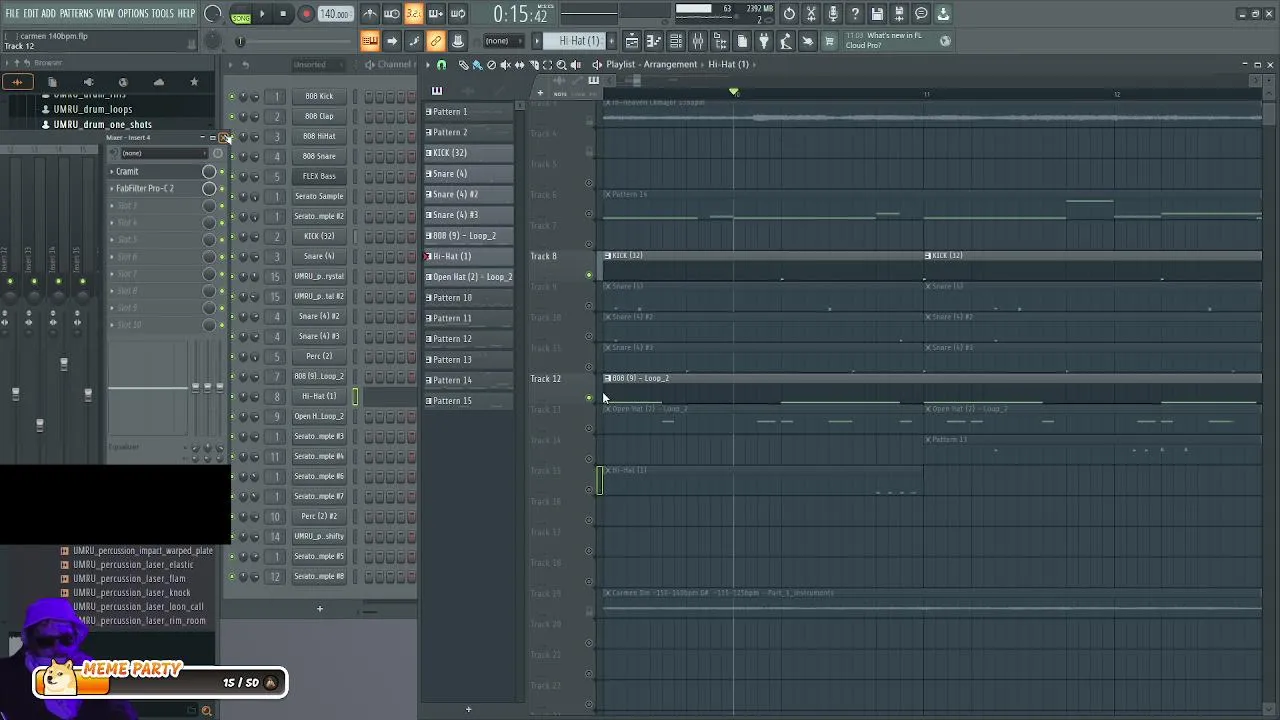Click the 140.000 tempo field
Screen dimensions: 1280x720
(x=335, y=14)
